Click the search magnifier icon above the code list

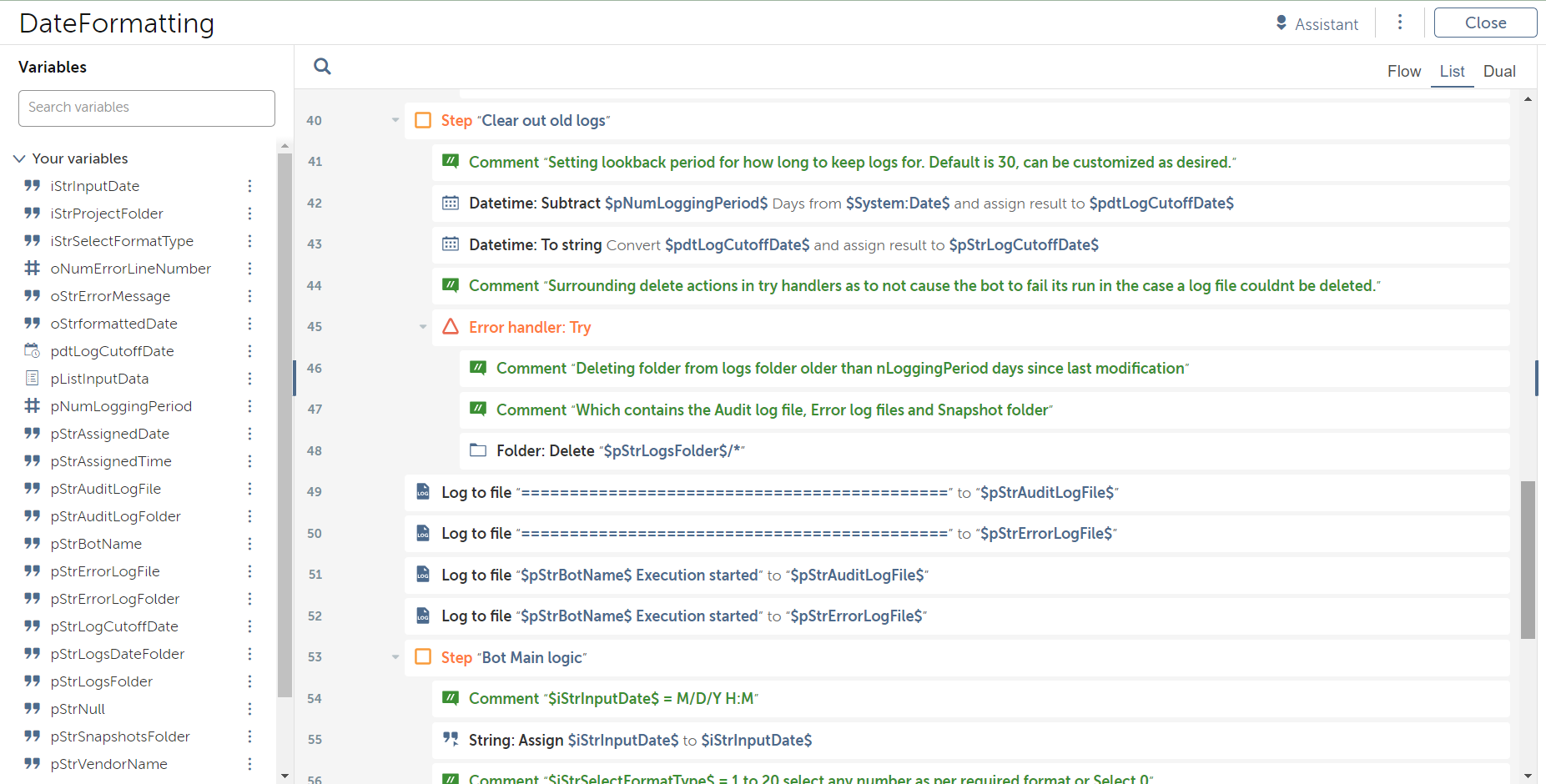pyautogui.click(x=322, y=67)
